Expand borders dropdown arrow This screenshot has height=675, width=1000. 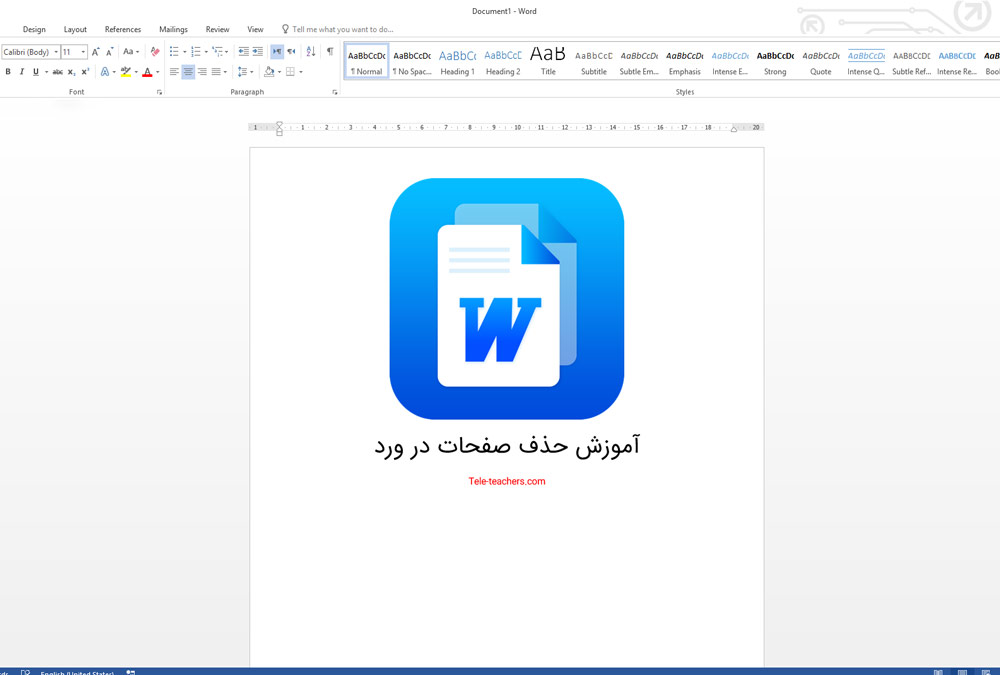(x=300, y=72)
